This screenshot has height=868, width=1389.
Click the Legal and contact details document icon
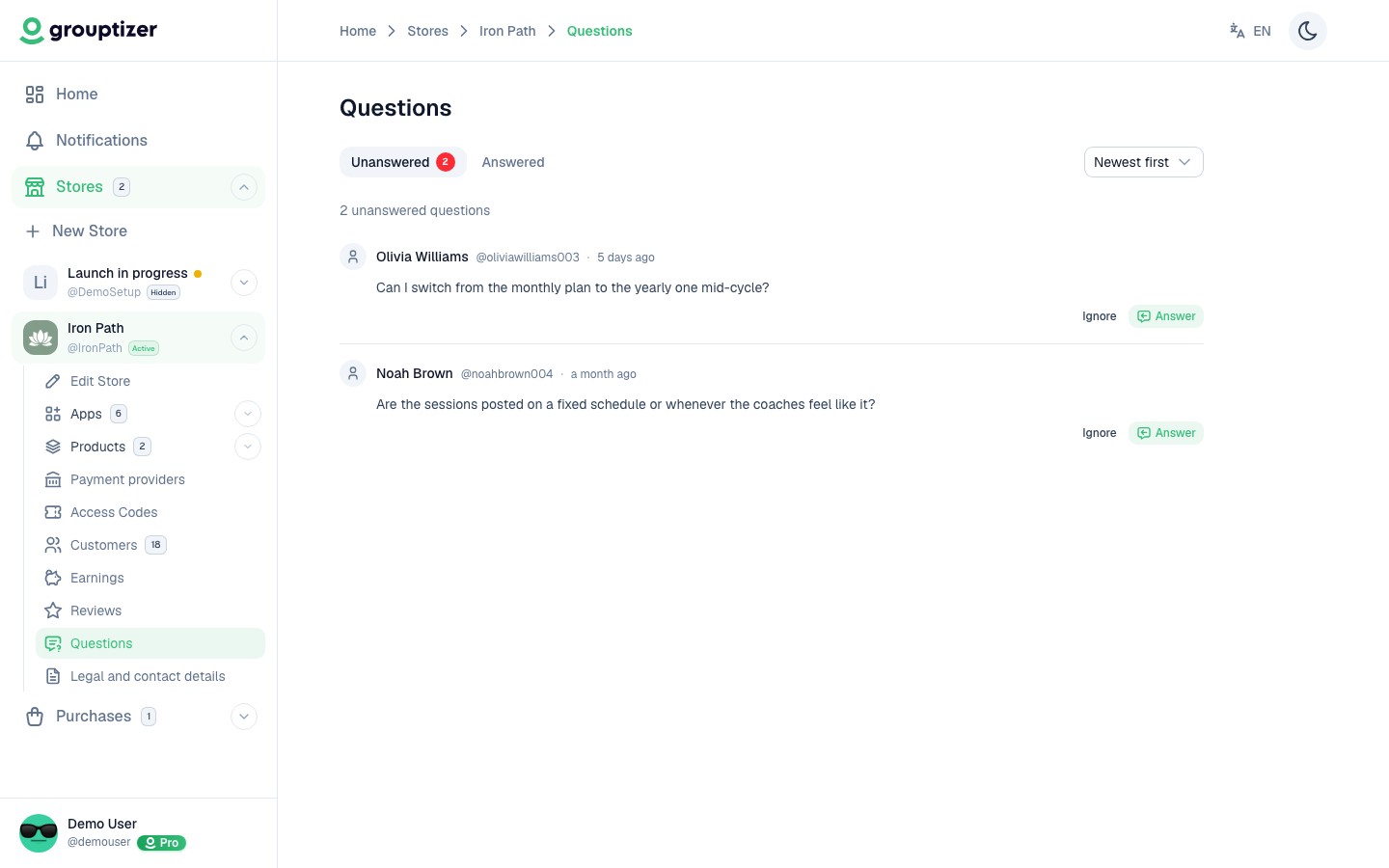pos(53,676)
